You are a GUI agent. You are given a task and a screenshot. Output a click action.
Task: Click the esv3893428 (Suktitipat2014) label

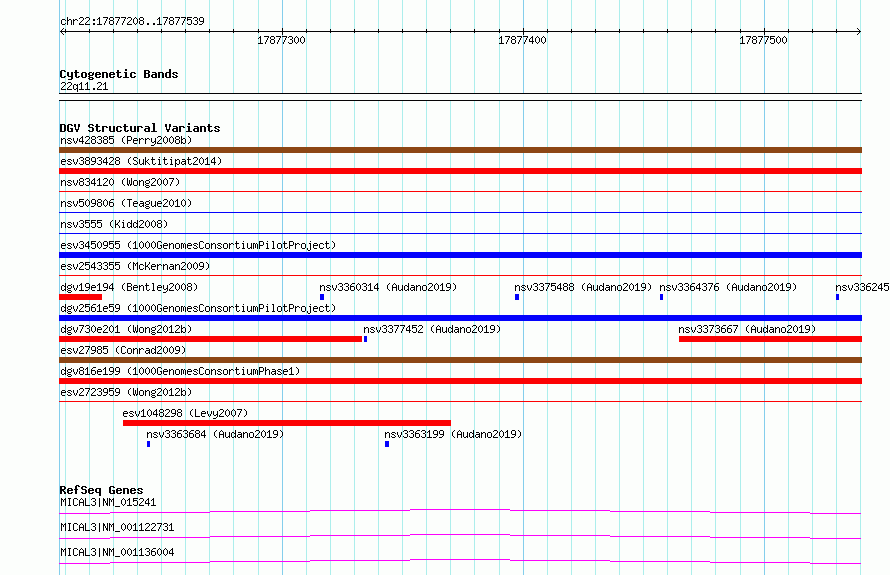[141, 161]
